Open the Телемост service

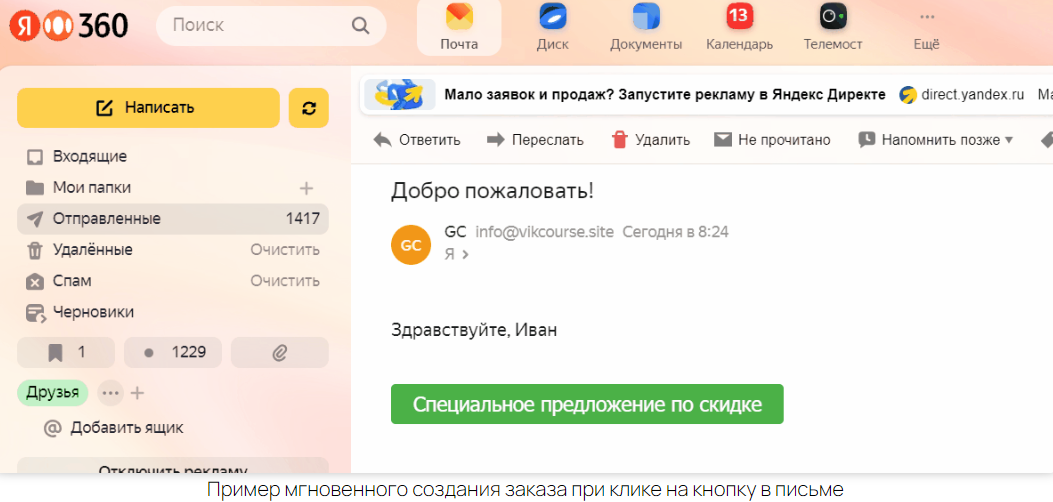833,27
